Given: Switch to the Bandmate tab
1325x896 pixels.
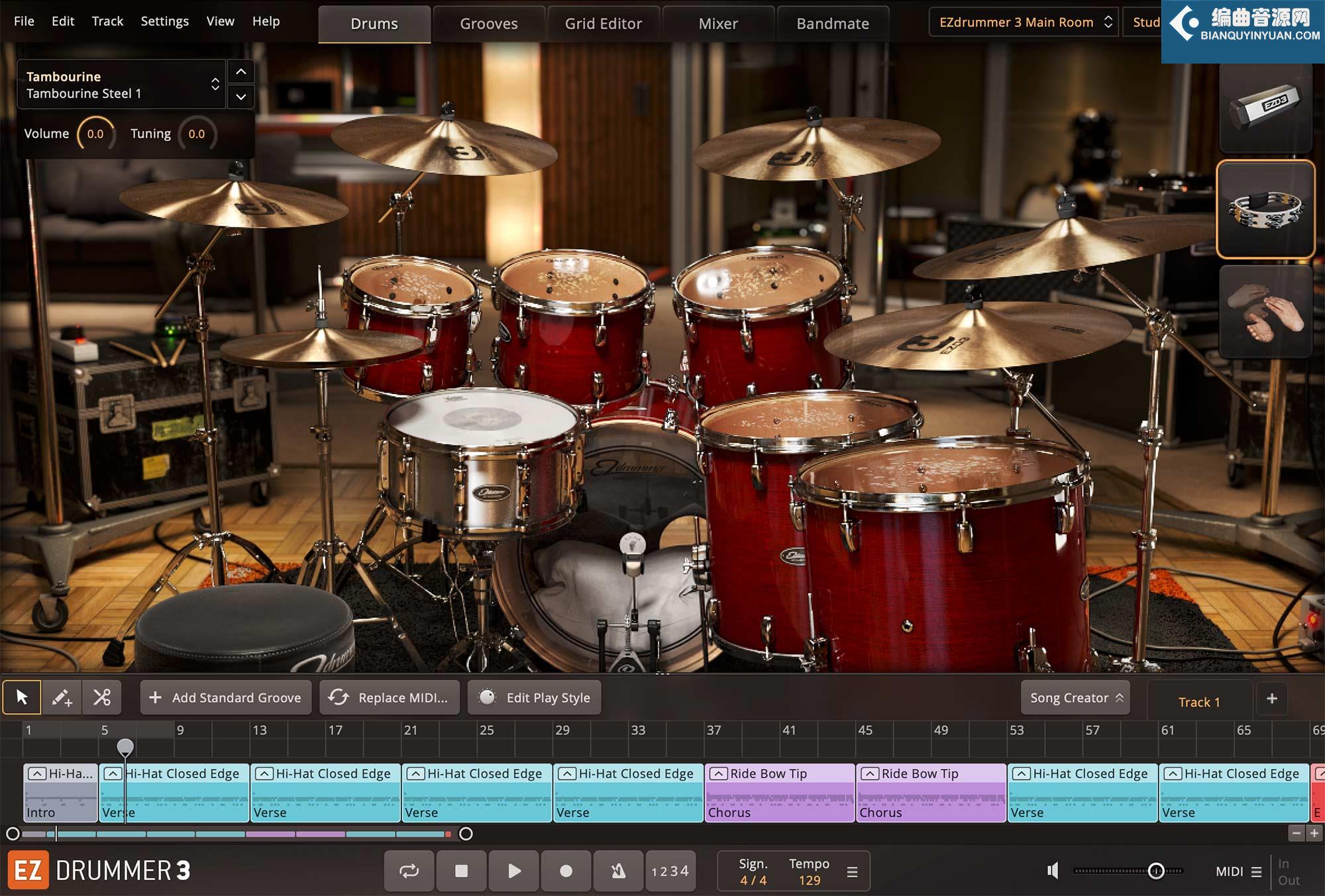Looking at the screenshot, I should pyautogui.click(x=833, y=24).
